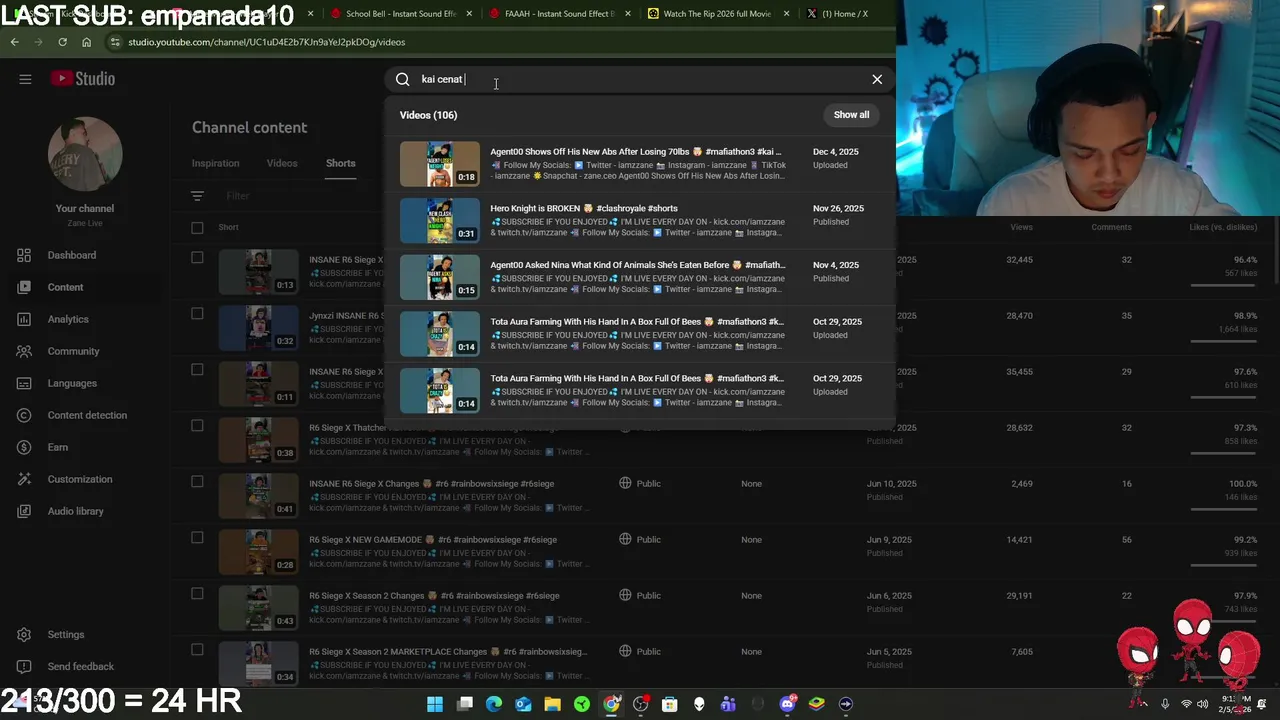Click the YouTube Studio logo
The height and width of the screenshot is (720, 1280).
83,79
